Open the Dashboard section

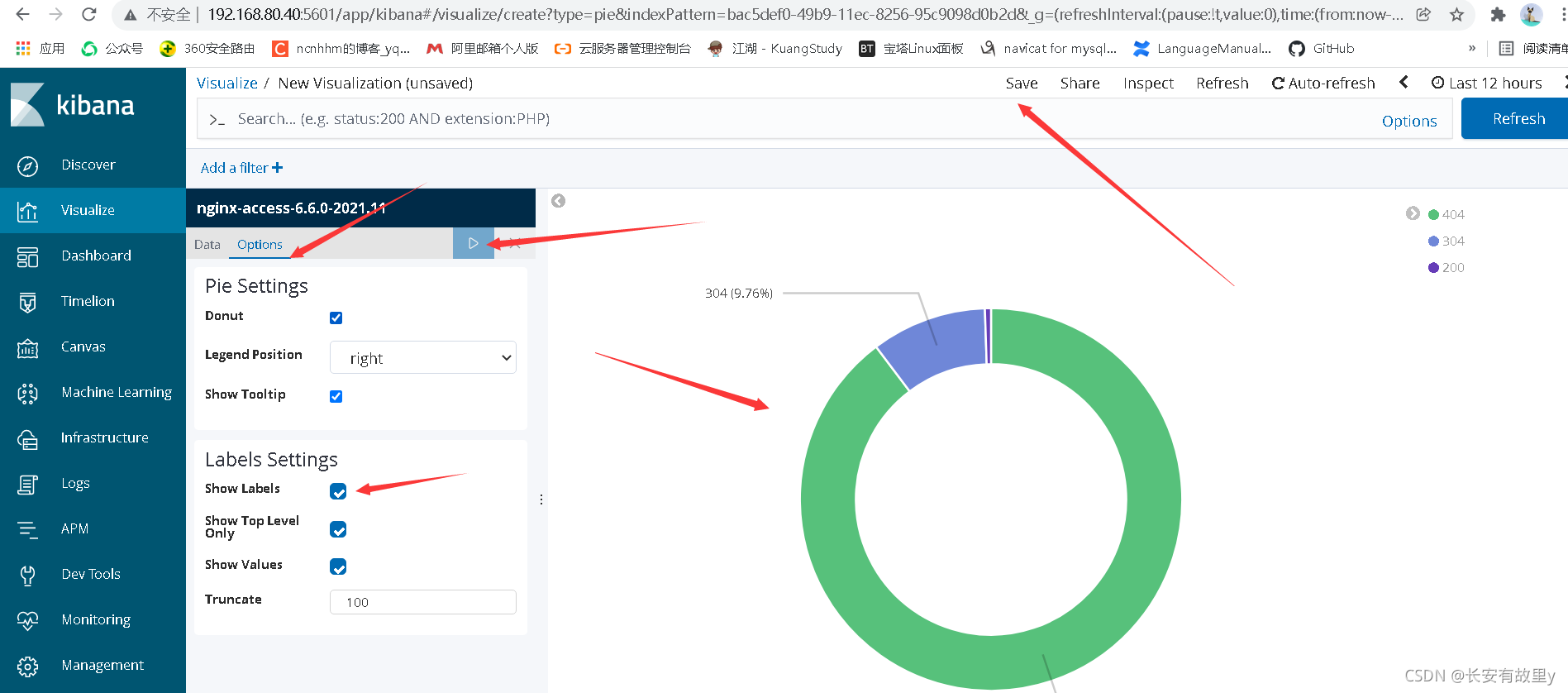tap(96, 256)
